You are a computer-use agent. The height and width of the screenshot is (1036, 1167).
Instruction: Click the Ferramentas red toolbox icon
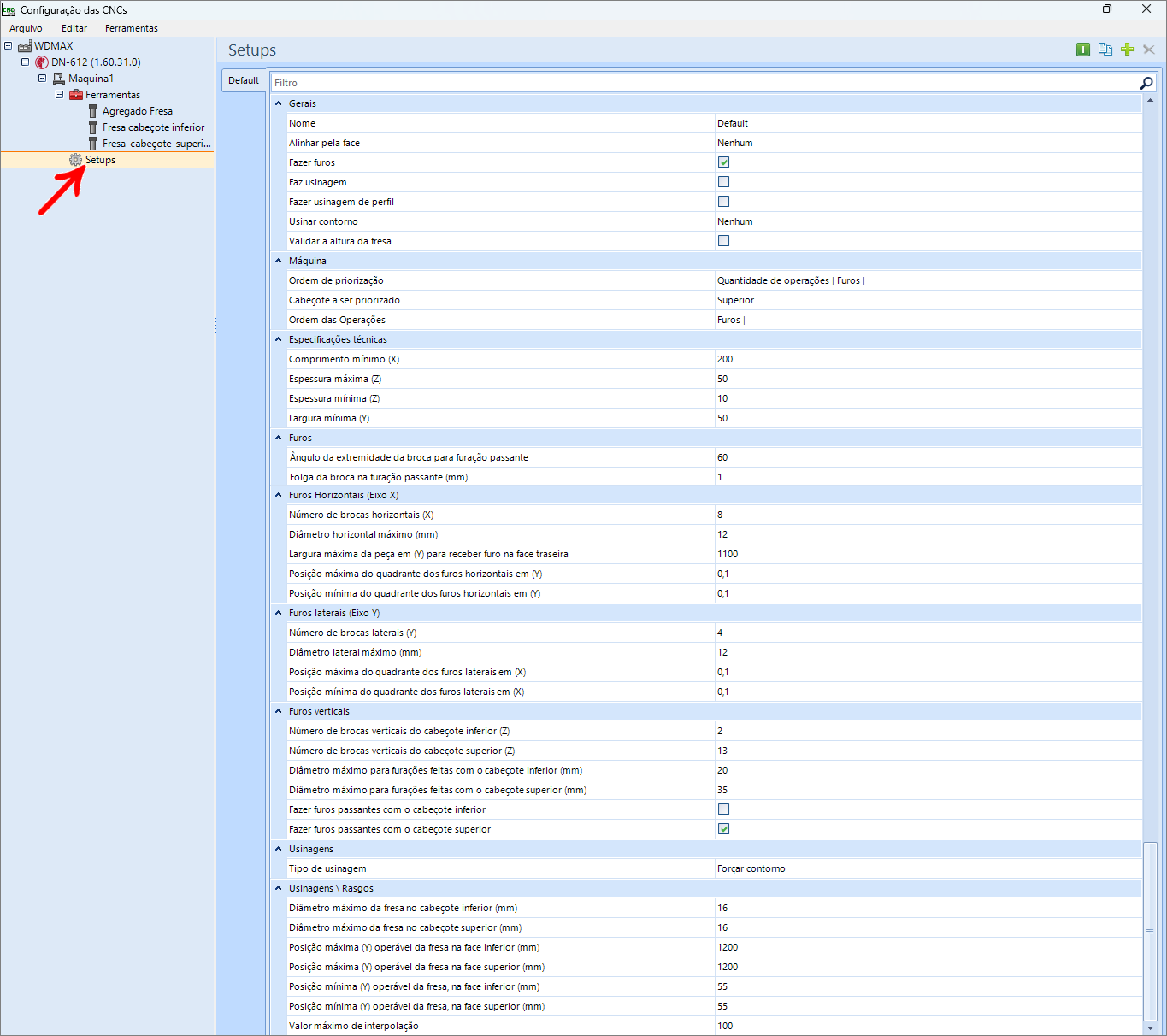pyautogui.click(x=76, y=95)
